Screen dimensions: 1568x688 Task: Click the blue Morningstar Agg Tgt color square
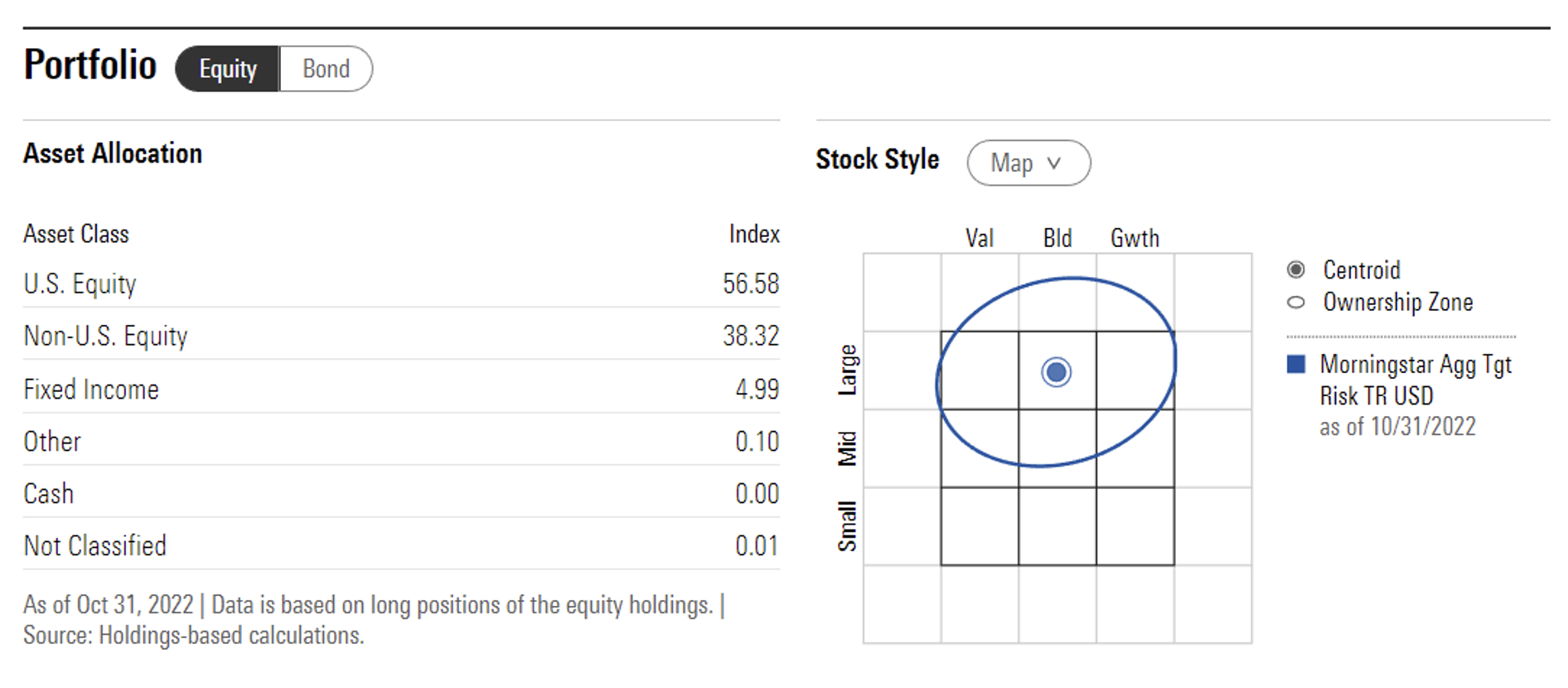[1295, 364]
